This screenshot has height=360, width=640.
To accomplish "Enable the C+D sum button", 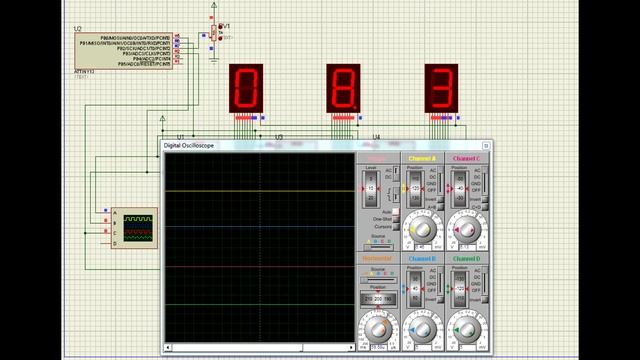I will 484,207.
